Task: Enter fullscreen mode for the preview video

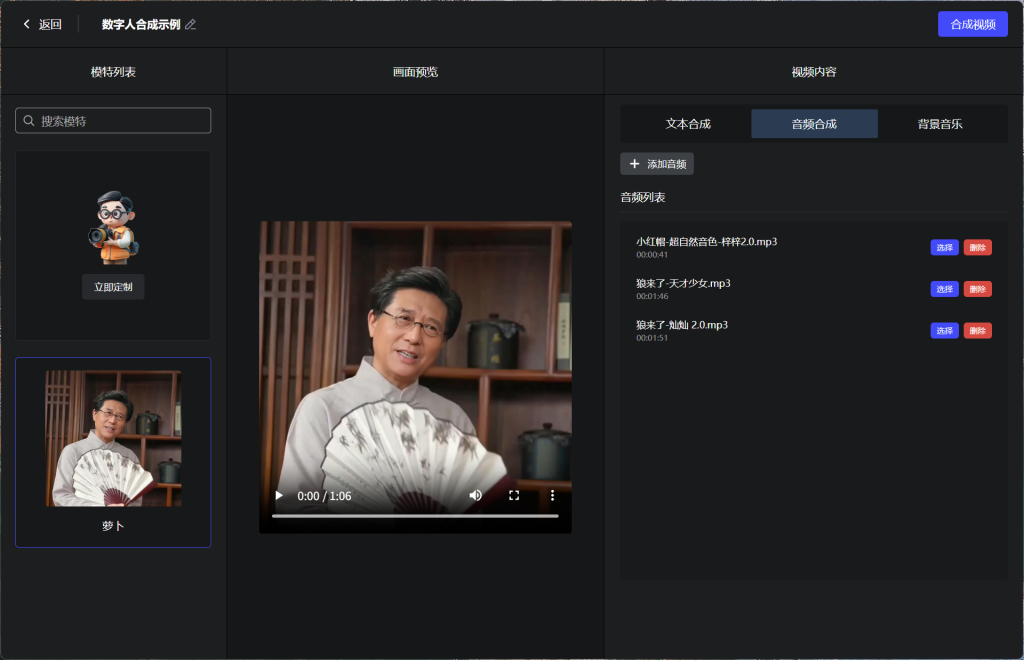Action: [514, 495]
